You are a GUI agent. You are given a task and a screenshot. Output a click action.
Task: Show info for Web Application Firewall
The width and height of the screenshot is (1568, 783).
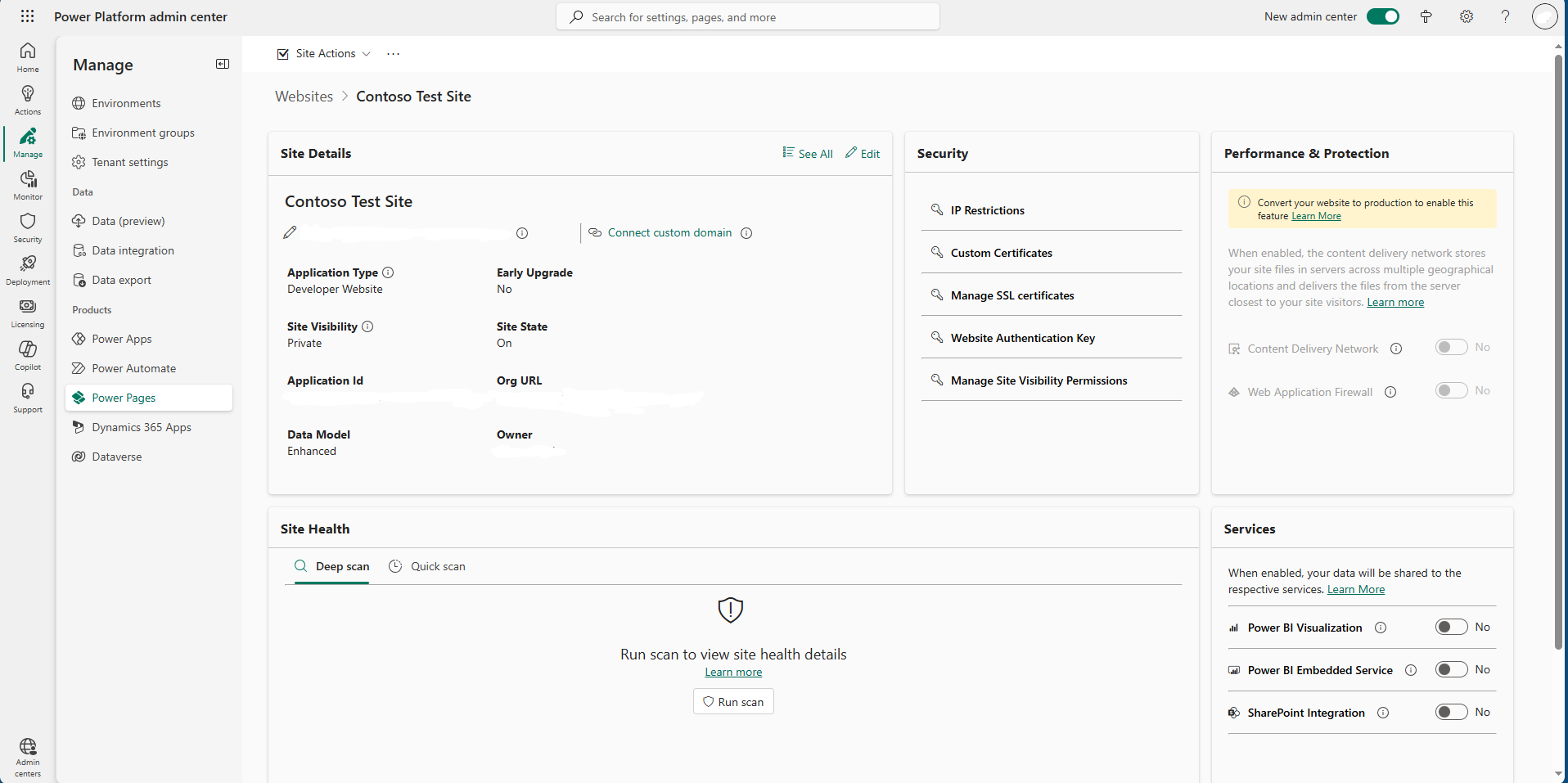(1390, 392)
